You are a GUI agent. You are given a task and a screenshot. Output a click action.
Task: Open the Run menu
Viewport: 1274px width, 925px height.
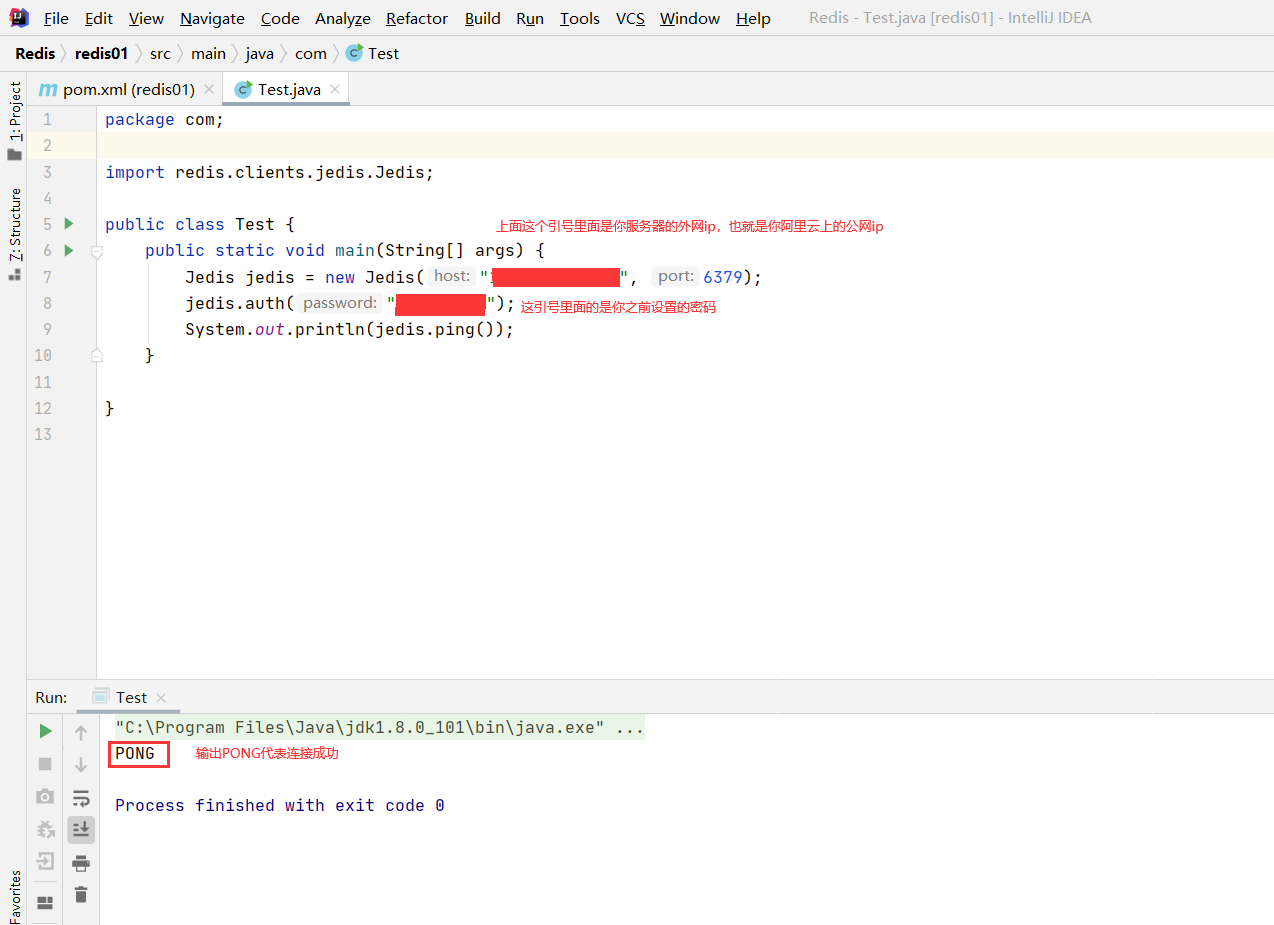pos(530,18)
